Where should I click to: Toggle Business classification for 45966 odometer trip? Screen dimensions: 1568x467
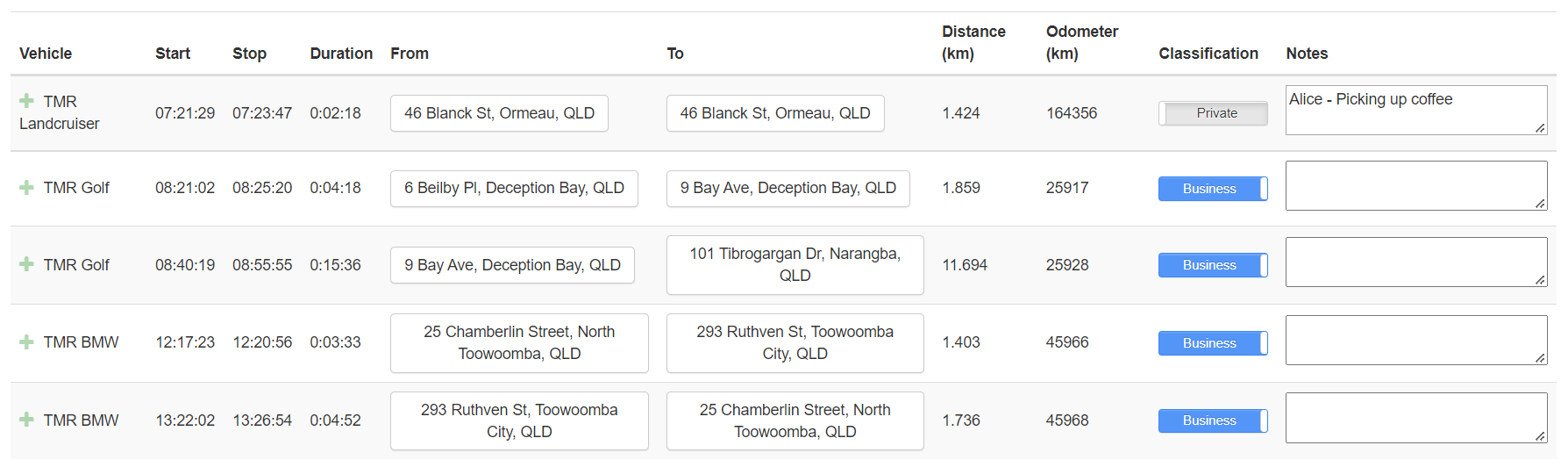tap(1213, 343)
